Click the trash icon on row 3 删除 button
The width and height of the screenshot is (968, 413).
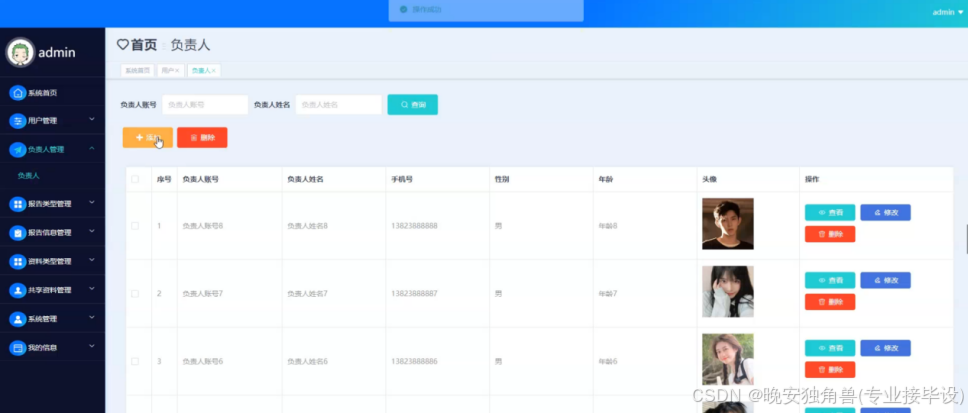822,370
